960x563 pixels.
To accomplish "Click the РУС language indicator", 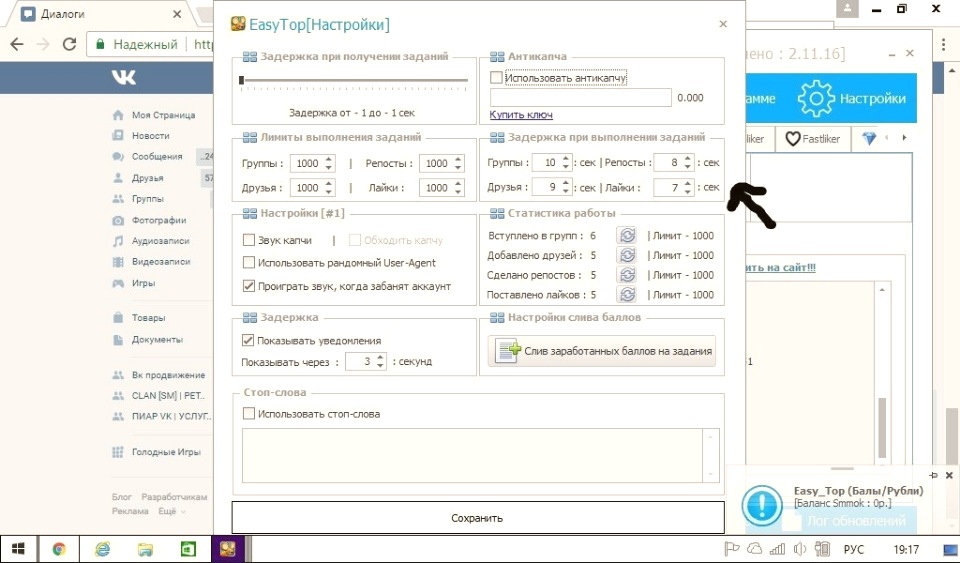I will 853,550.
